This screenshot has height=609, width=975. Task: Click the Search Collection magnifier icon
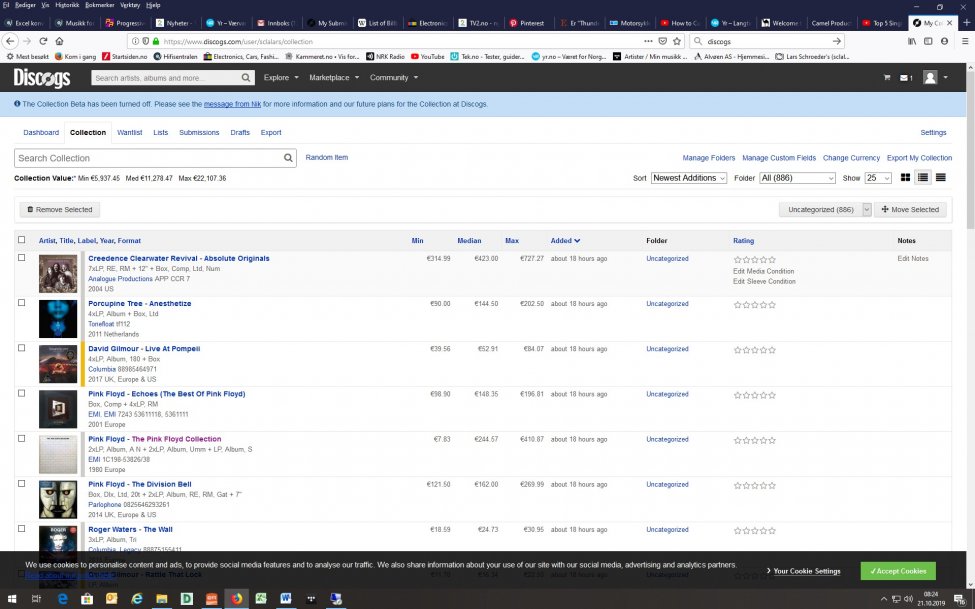(x=289, y=158)
